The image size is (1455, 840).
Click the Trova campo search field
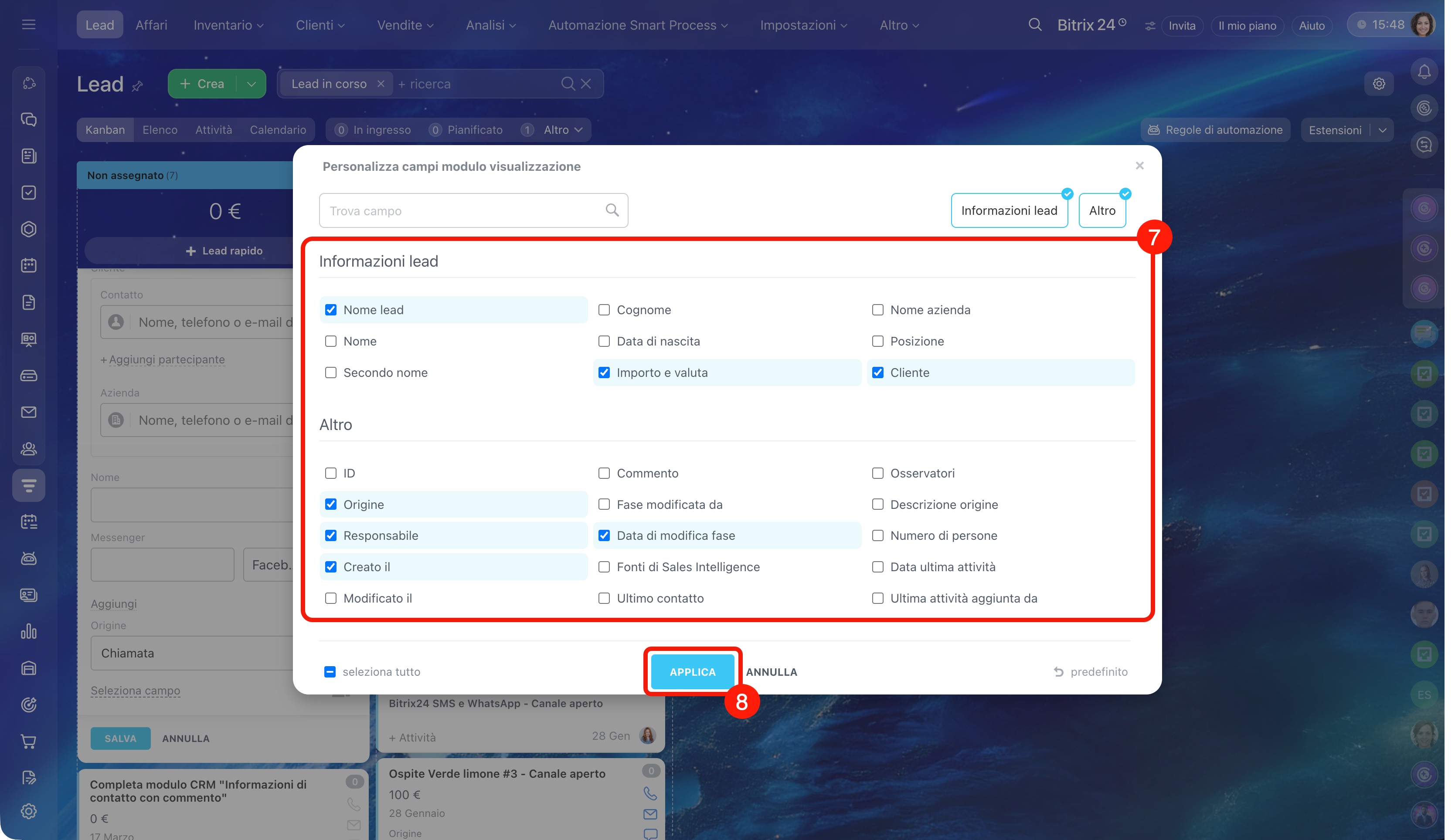(462, 210)
